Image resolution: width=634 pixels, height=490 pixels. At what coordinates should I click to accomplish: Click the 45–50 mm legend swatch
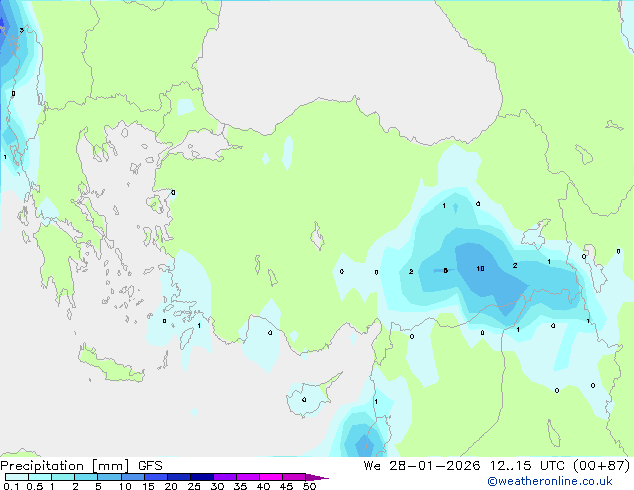click(x=294, y=477)
